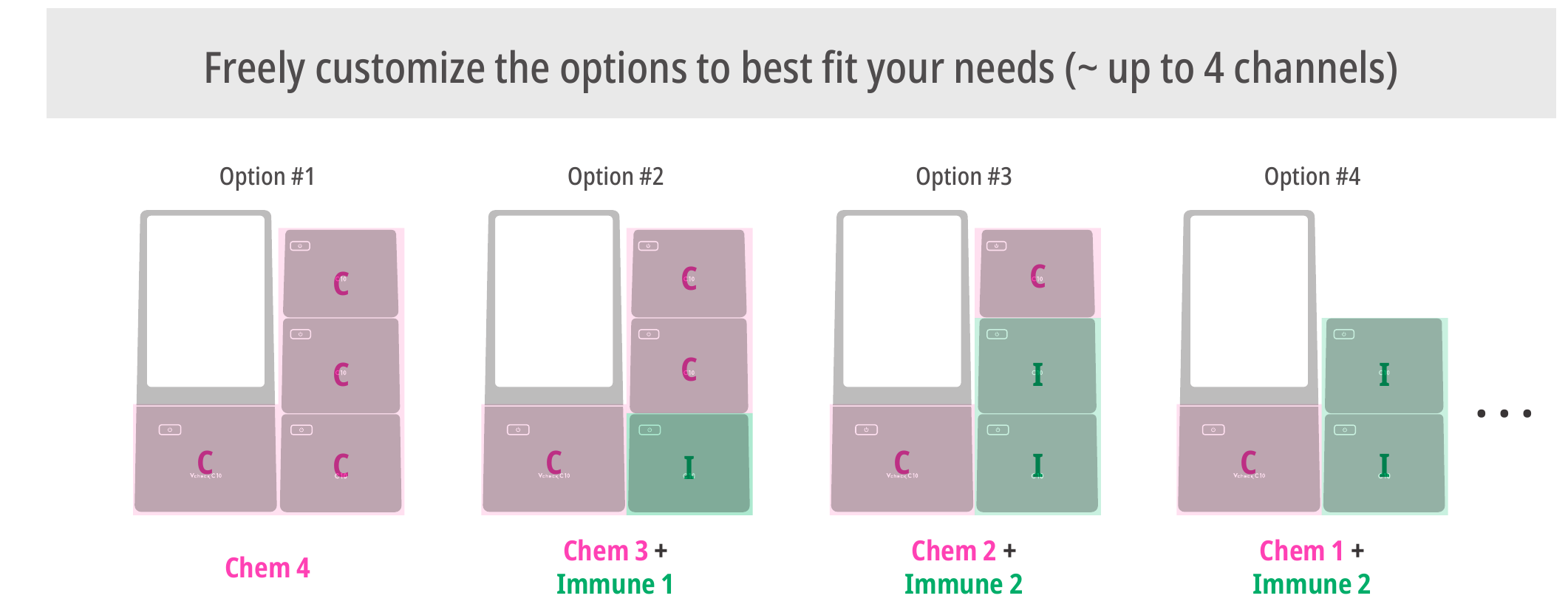This screenshot has height=604, width=1568.
Task: Click the gray customize options header banner
Action: [x=801, y=64]
